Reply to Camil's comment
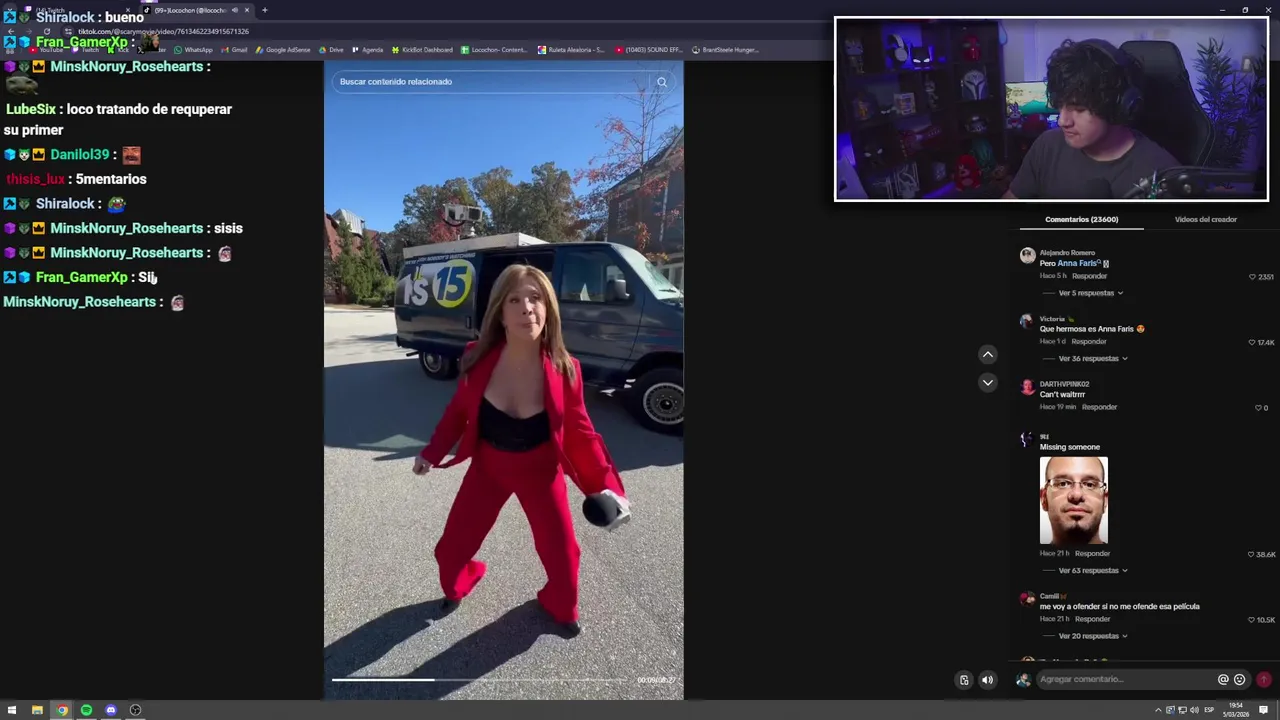Image resolution: width=1280 pixels, height=720 pixels. click(1092, 619)
